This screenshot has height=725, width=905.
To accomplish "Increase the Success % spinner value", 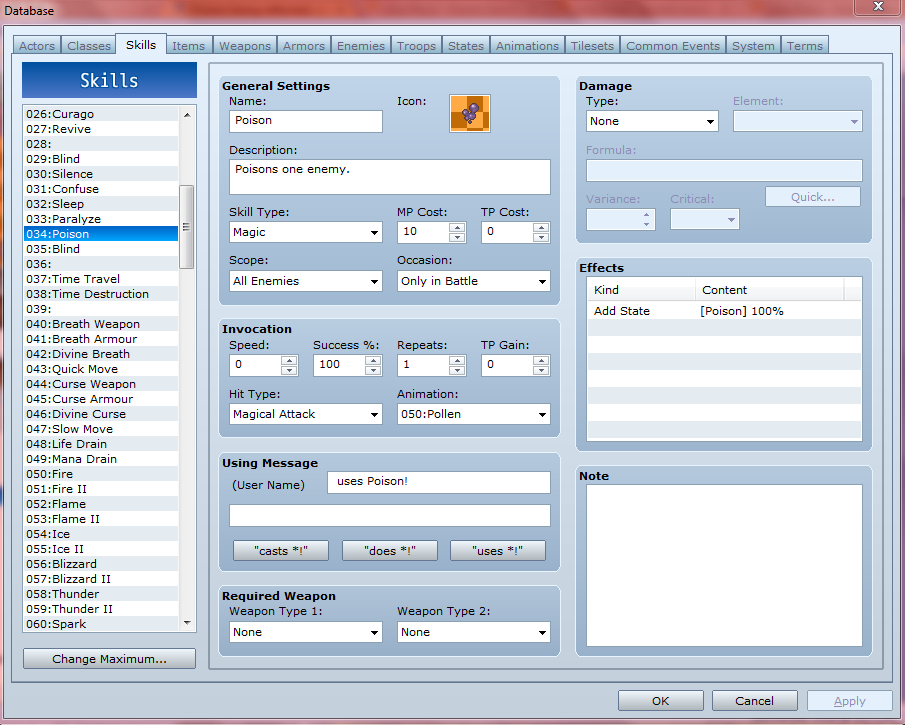I will click(373, 359).
